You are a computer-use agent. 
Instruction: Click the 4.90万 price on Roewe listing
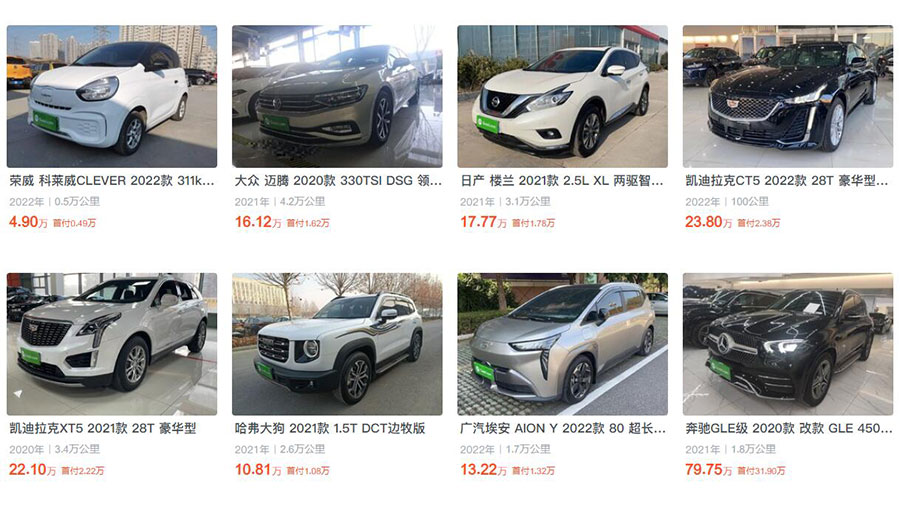click(28, 222)
